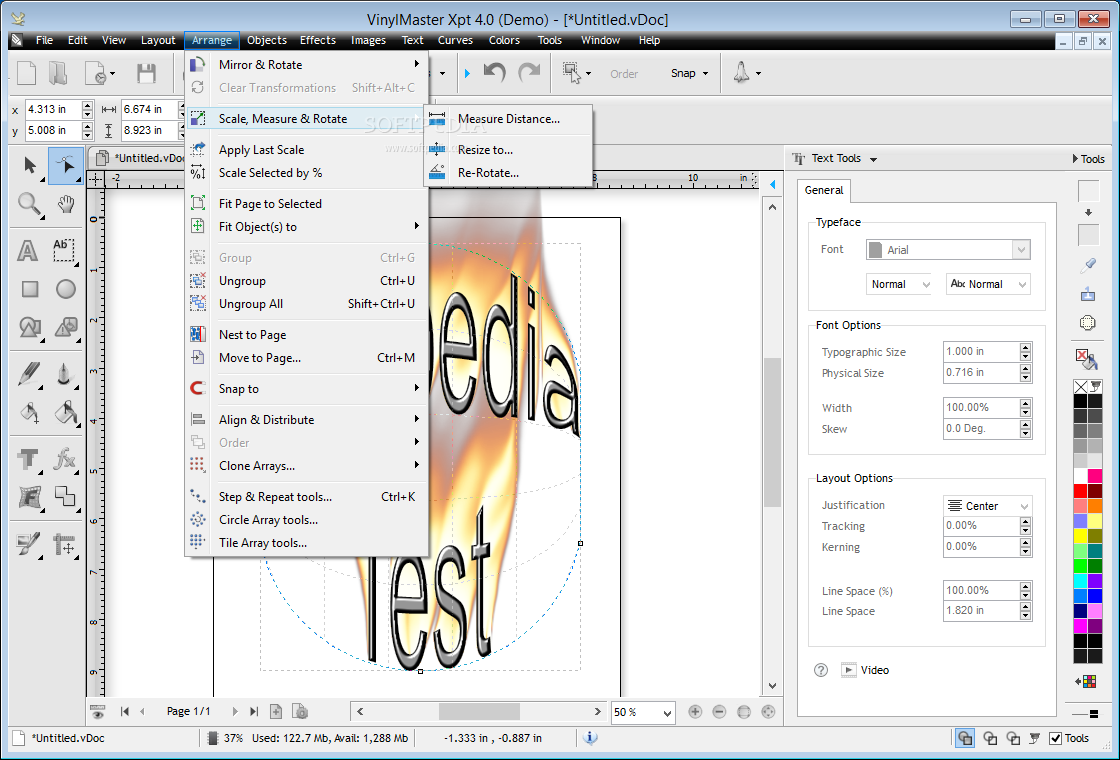Select the large A text tool
The image size is (1120, 760).
click(x=28, y=251)
